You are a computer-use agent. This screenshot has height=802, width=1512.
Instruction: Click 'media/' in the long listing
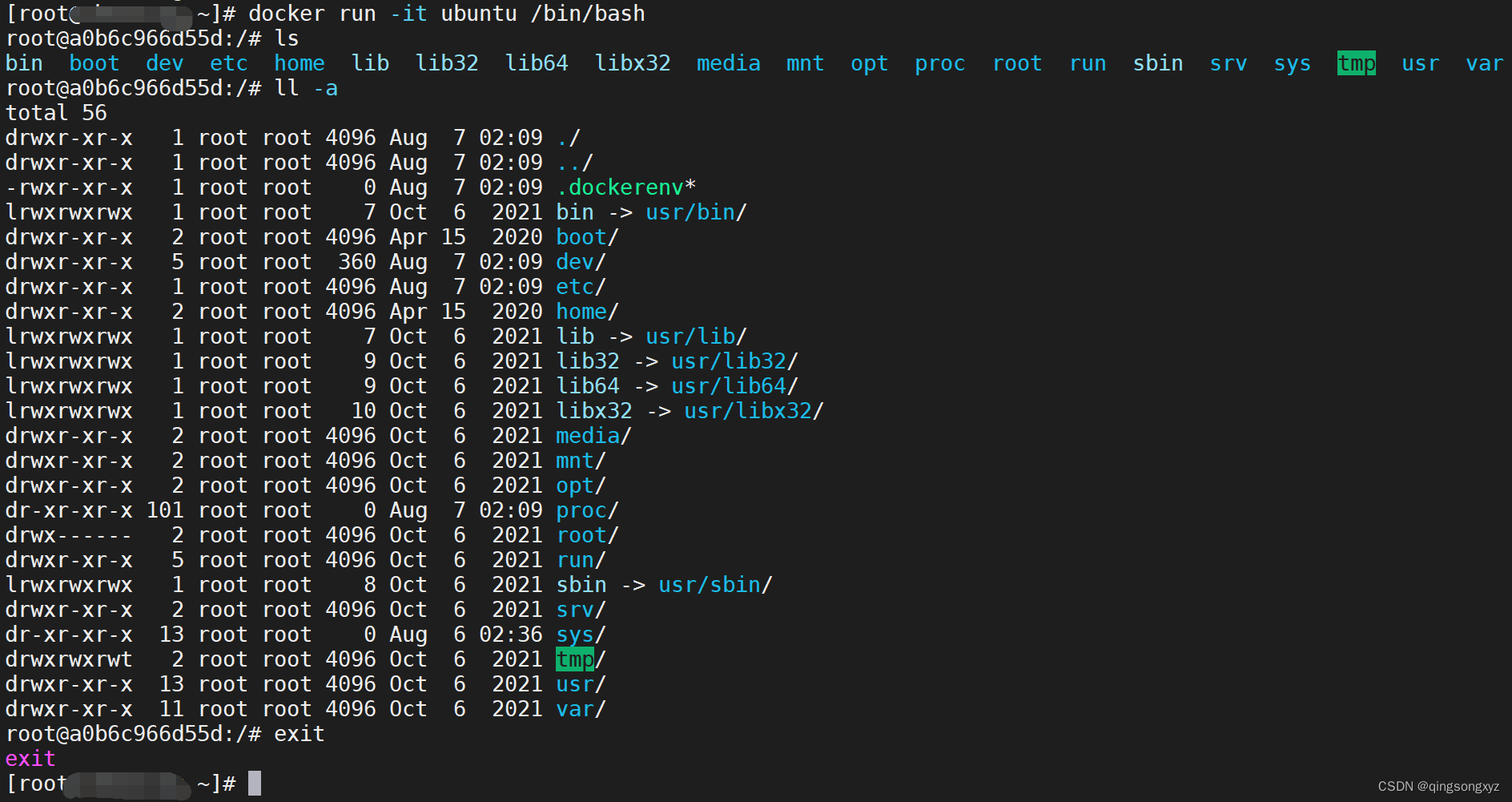click(x=594, y=436)
